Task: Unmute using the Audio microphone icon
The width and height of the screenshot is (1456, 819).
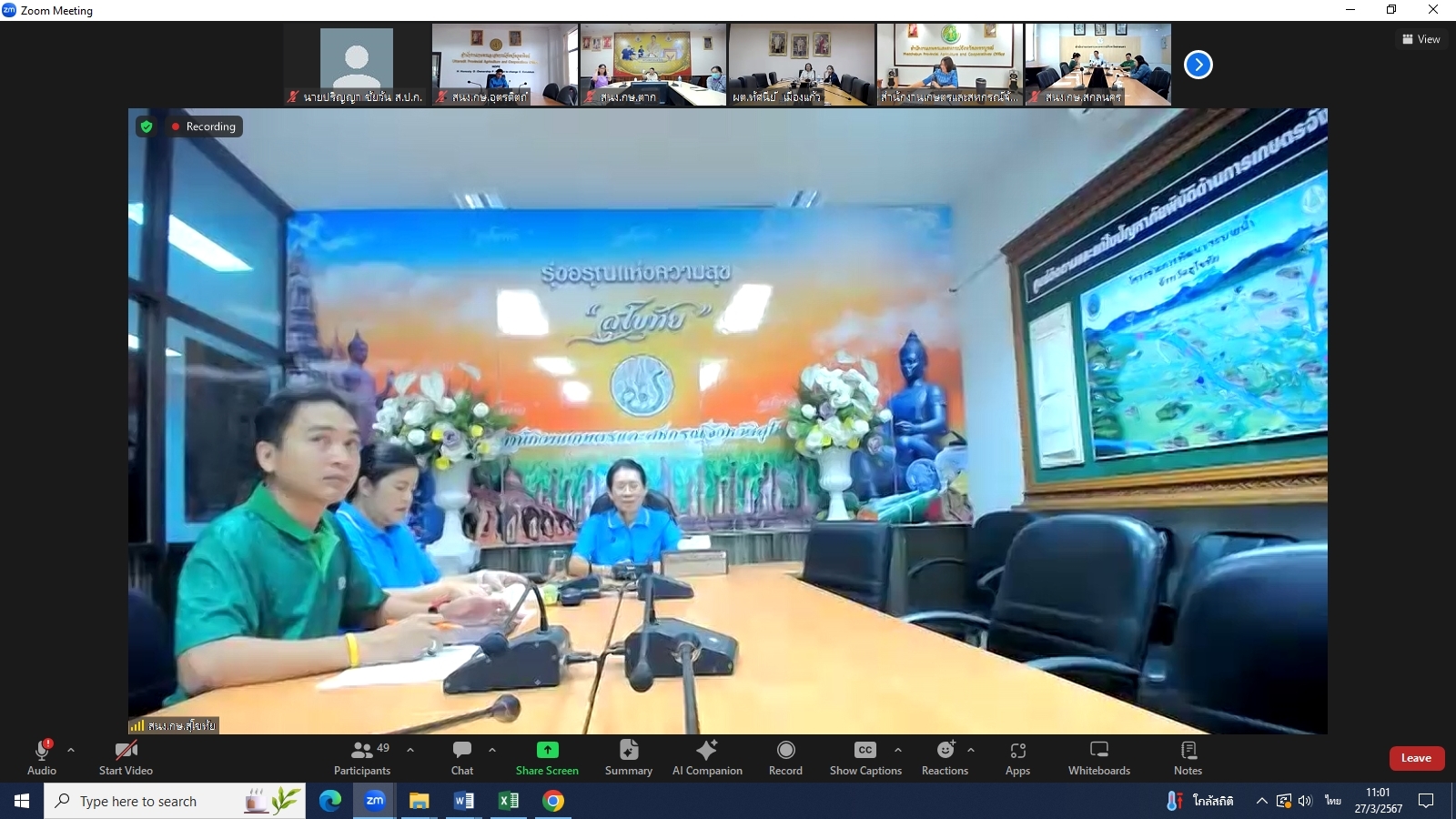Action: [x=42, y=750]
